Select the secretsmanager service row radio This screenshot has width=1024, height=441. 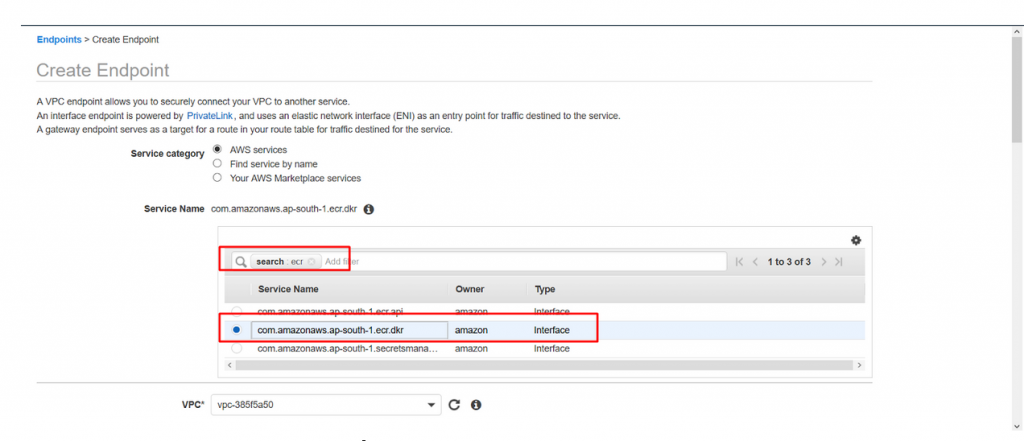(236, 349)
